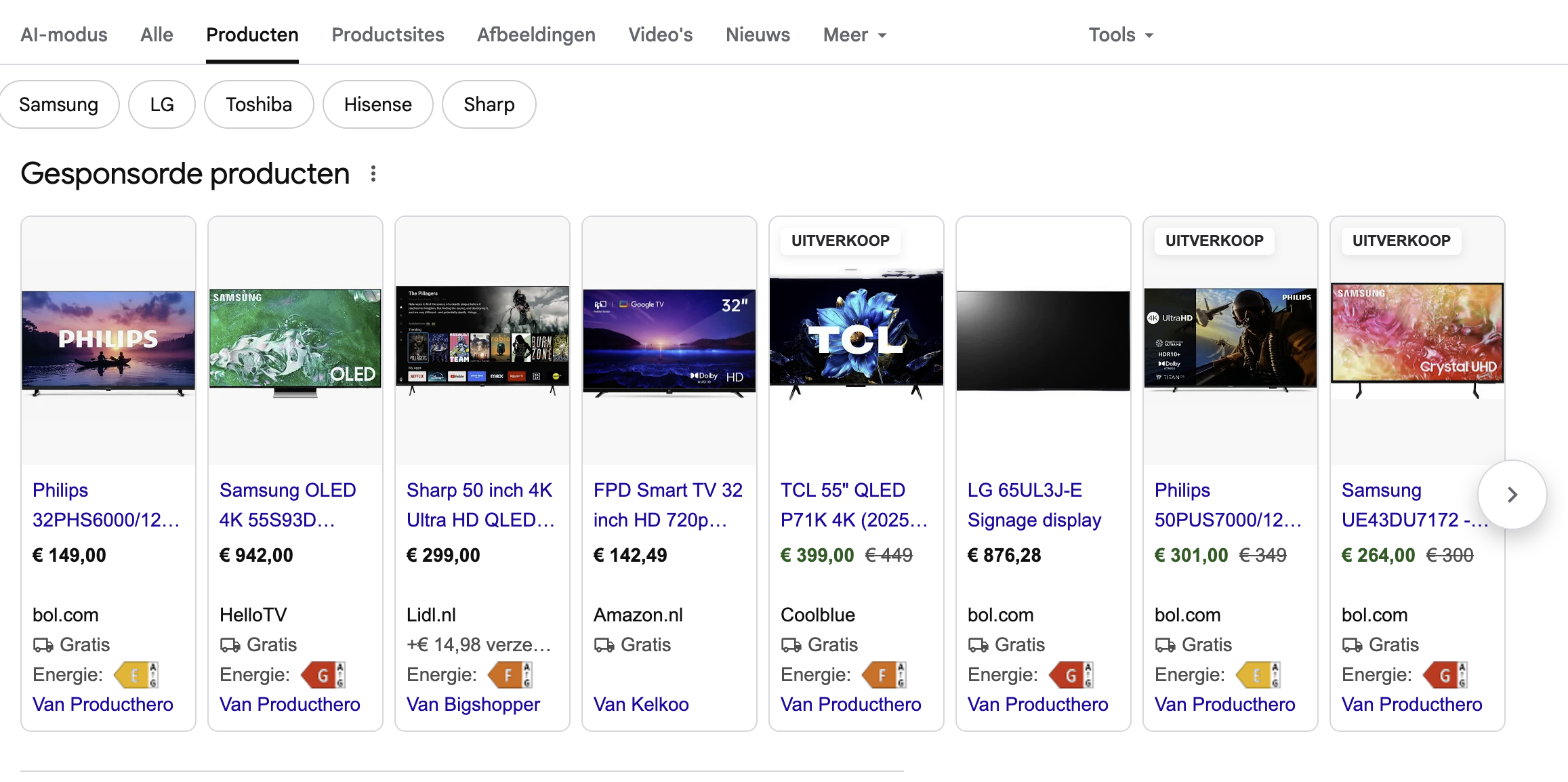Click the Lidl.nl seller name
This screenshot has width=1568, height=782.
pyautogui.click(x=431, y=615)
